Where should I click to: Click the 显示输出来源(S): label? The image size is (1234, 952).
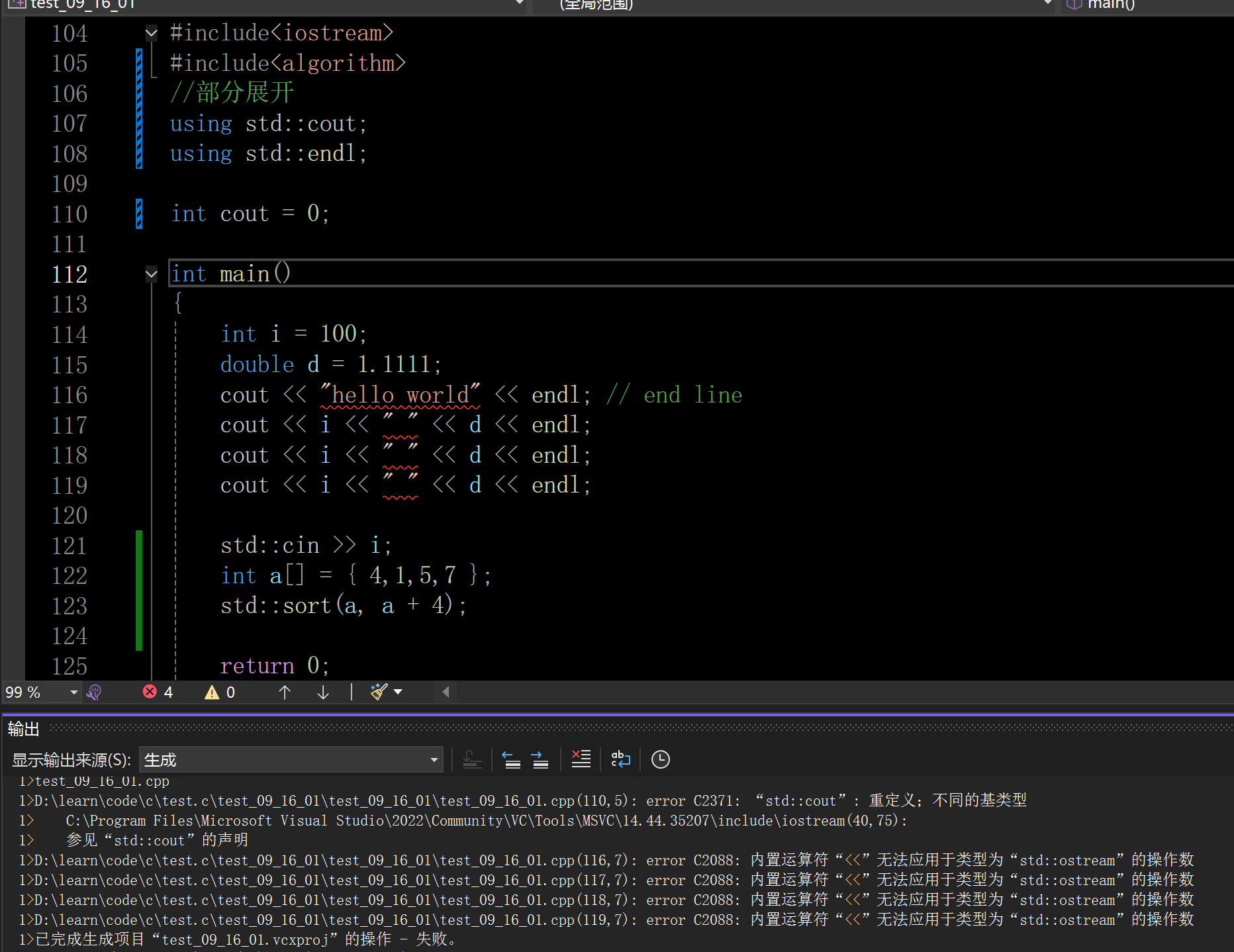(71, 760)
